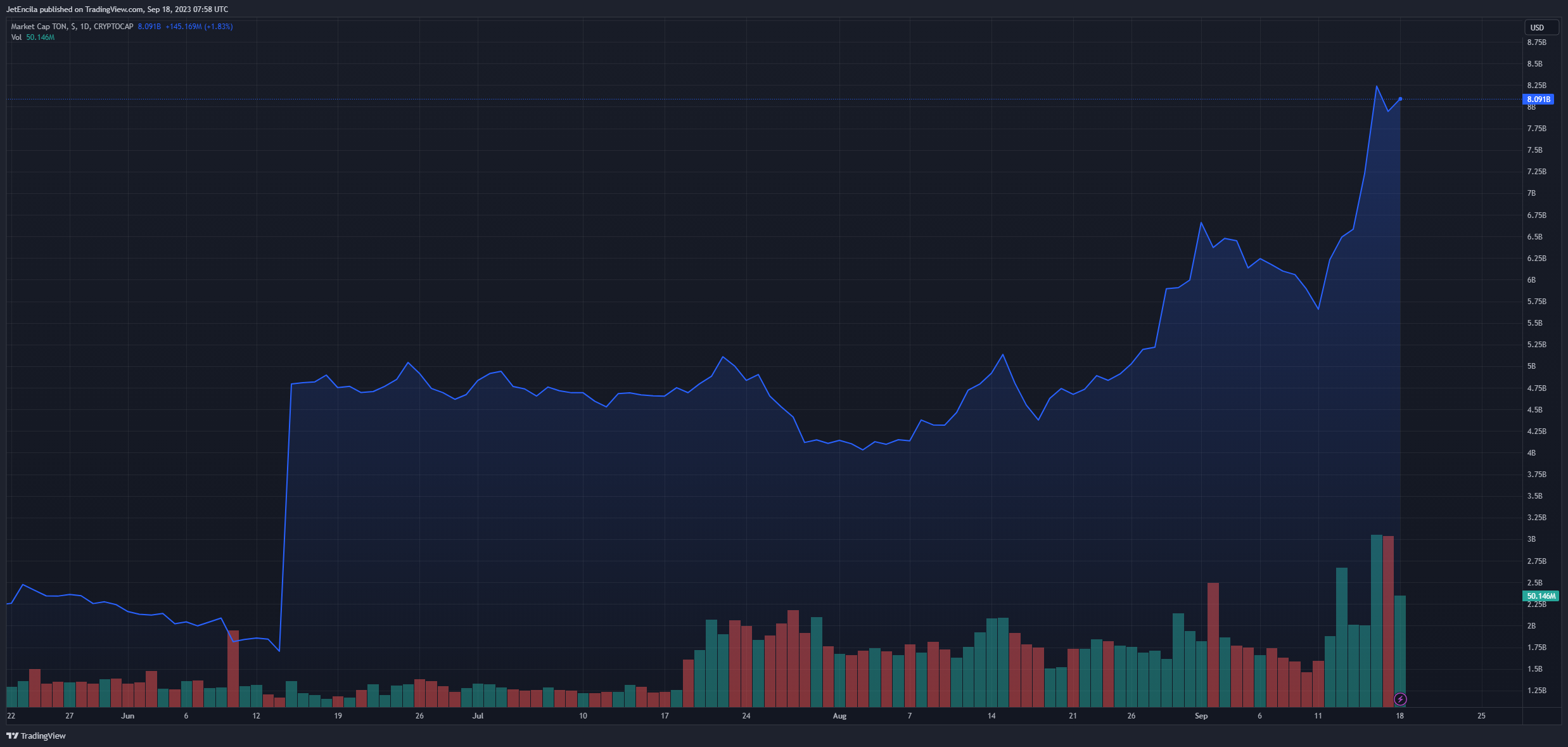Click the 3.75B price axis label
1568x747 pixels.
[1537, 475]
